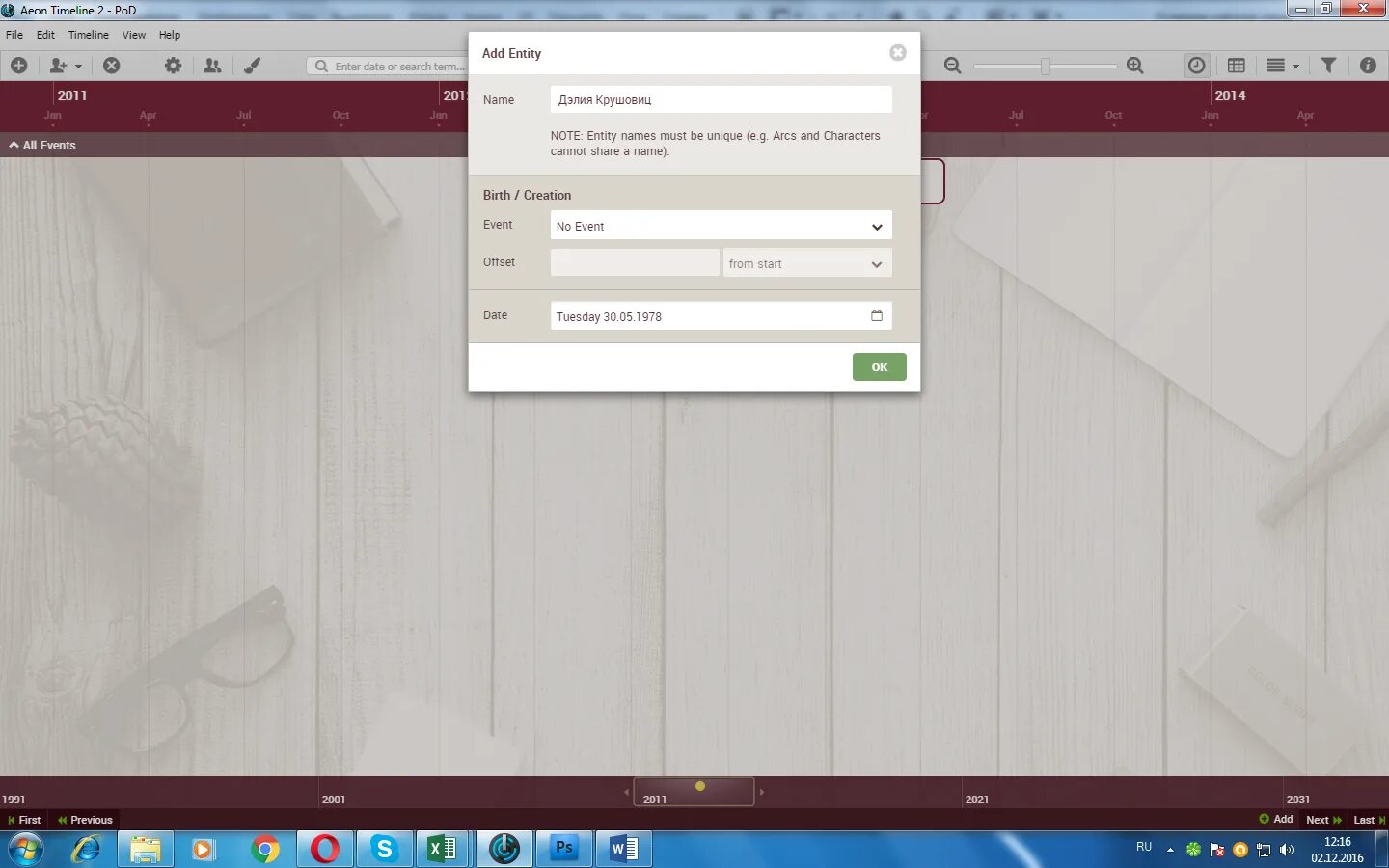This screenshot has width=1389, height=868.
Task: Switch to Word in the taskbar
Action: pos(623,850)
